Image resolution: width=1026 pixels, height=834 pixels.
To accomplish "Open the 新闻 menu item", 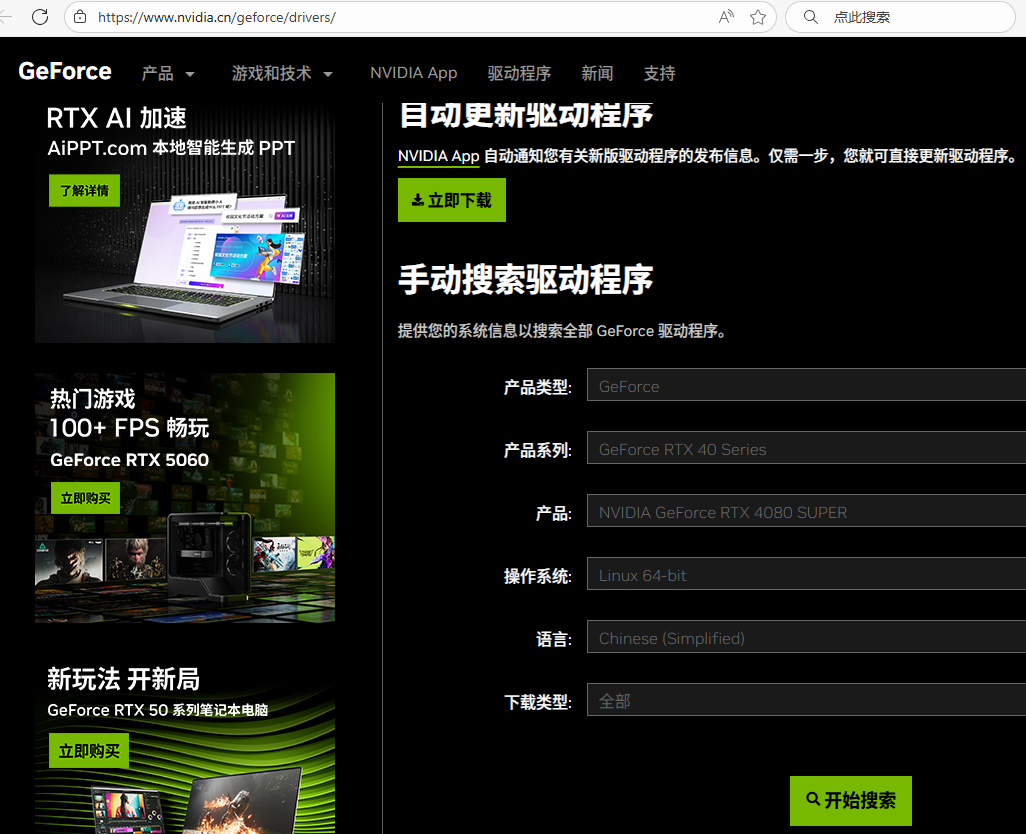I will [597, 73].
